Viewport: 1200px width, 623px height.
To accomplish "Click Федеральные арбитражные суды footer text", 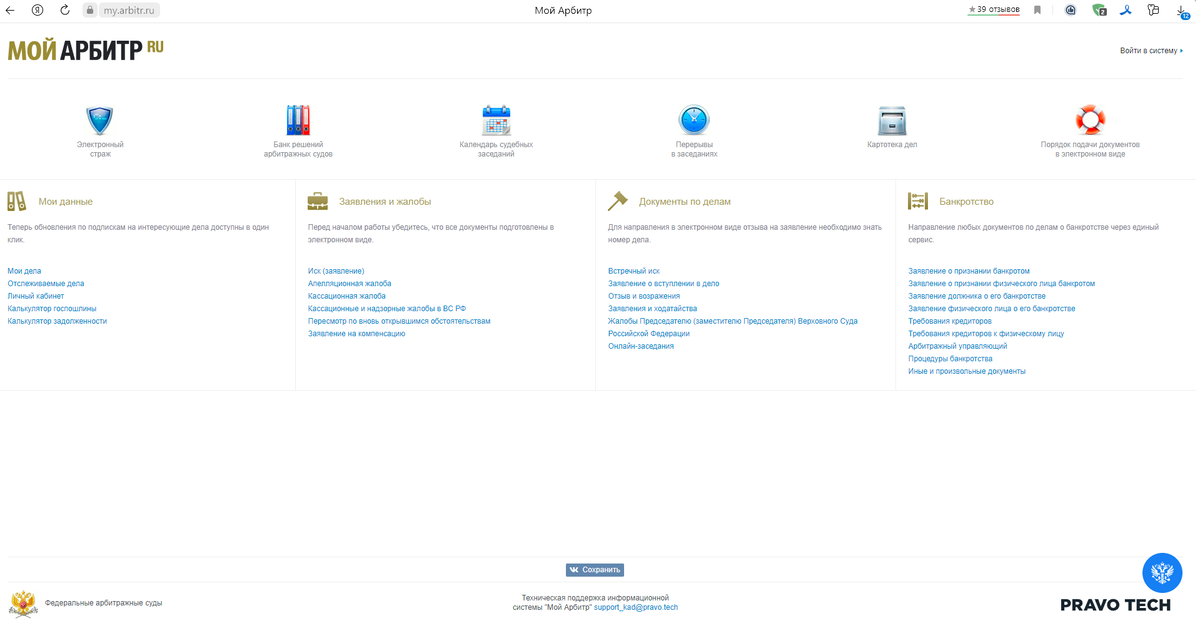I will pyautogui.click(x=103, y=603).
